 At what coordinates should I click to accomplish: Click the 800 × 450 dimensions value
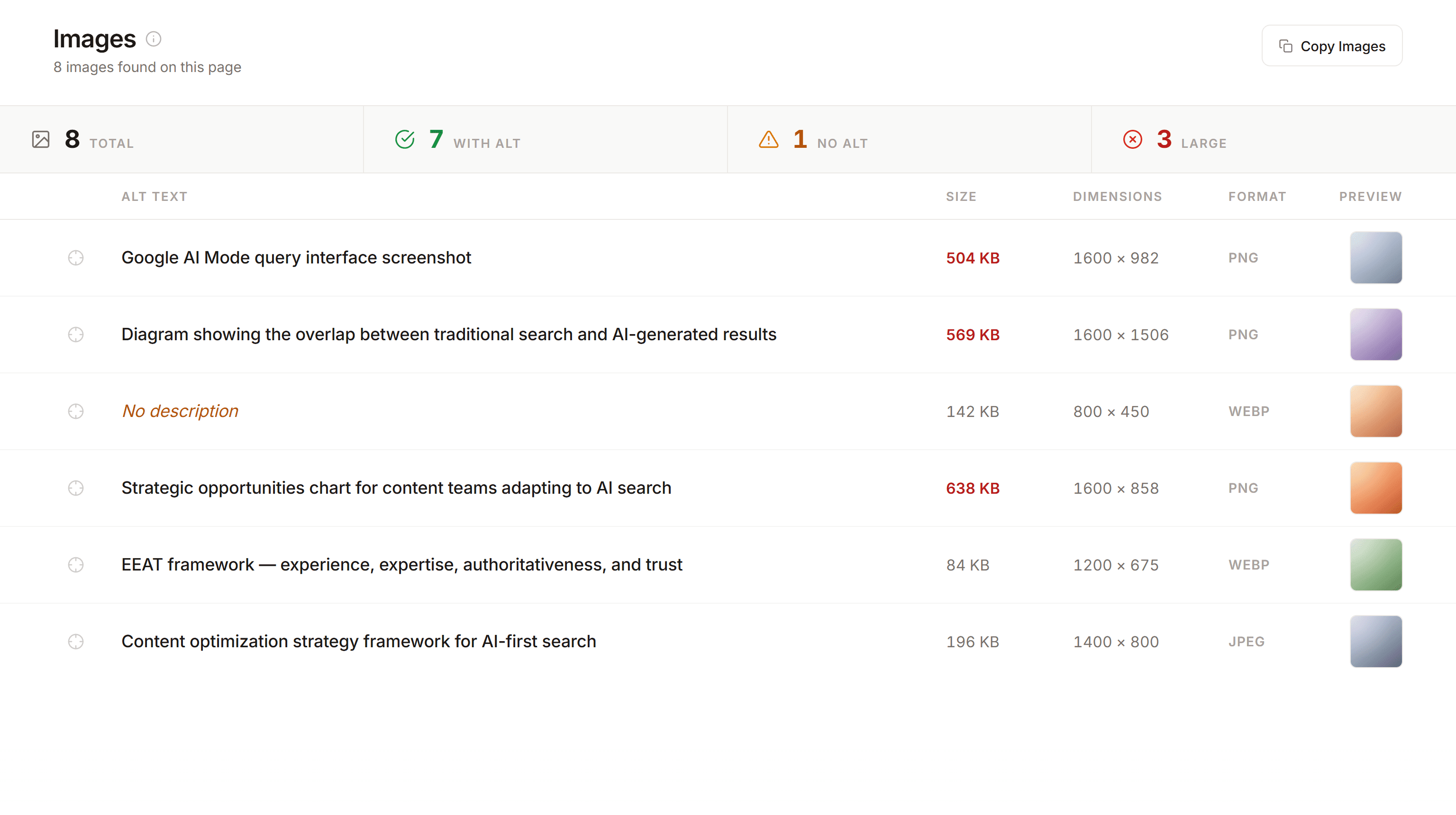(x=1111, y=412)
